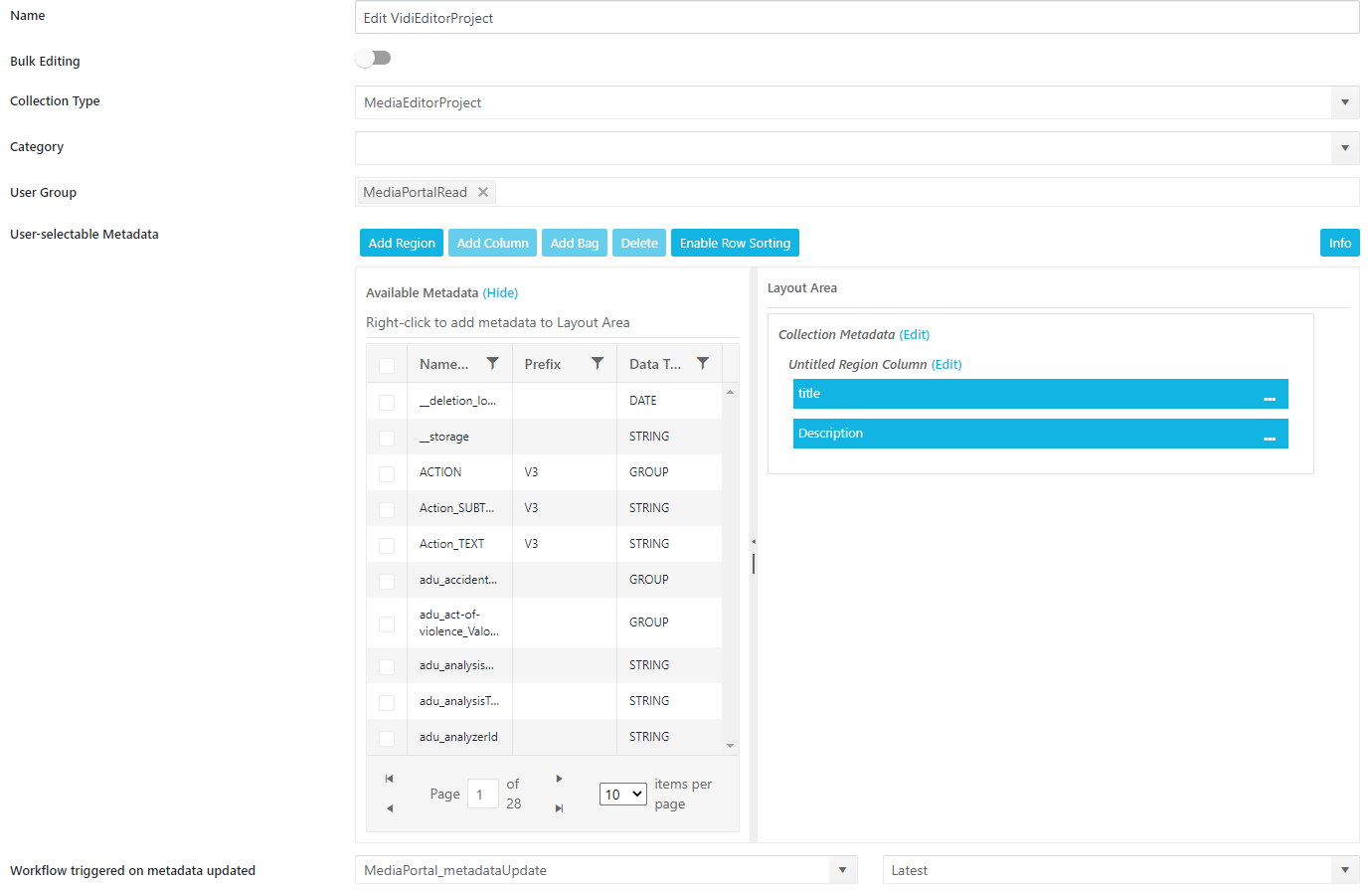Open options menu on the title field
This screenshot has height=890, width=1372.
point(1269,394)
